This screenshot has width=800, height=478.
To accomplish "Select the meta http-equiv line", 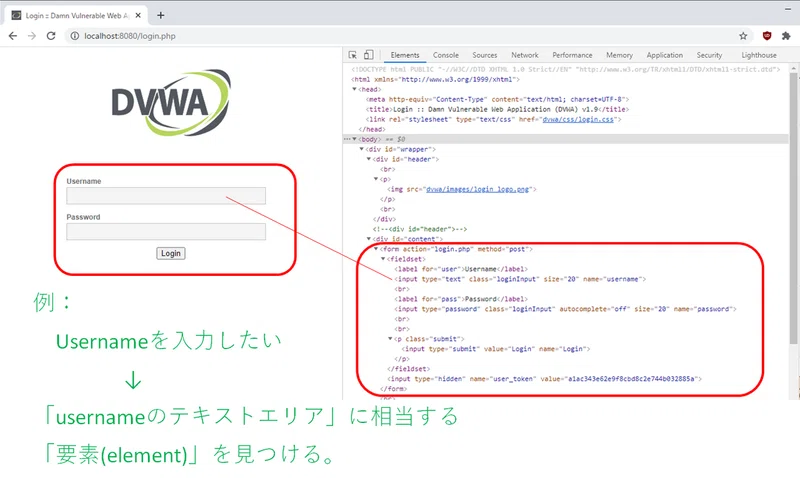I will tap(497, 99).
